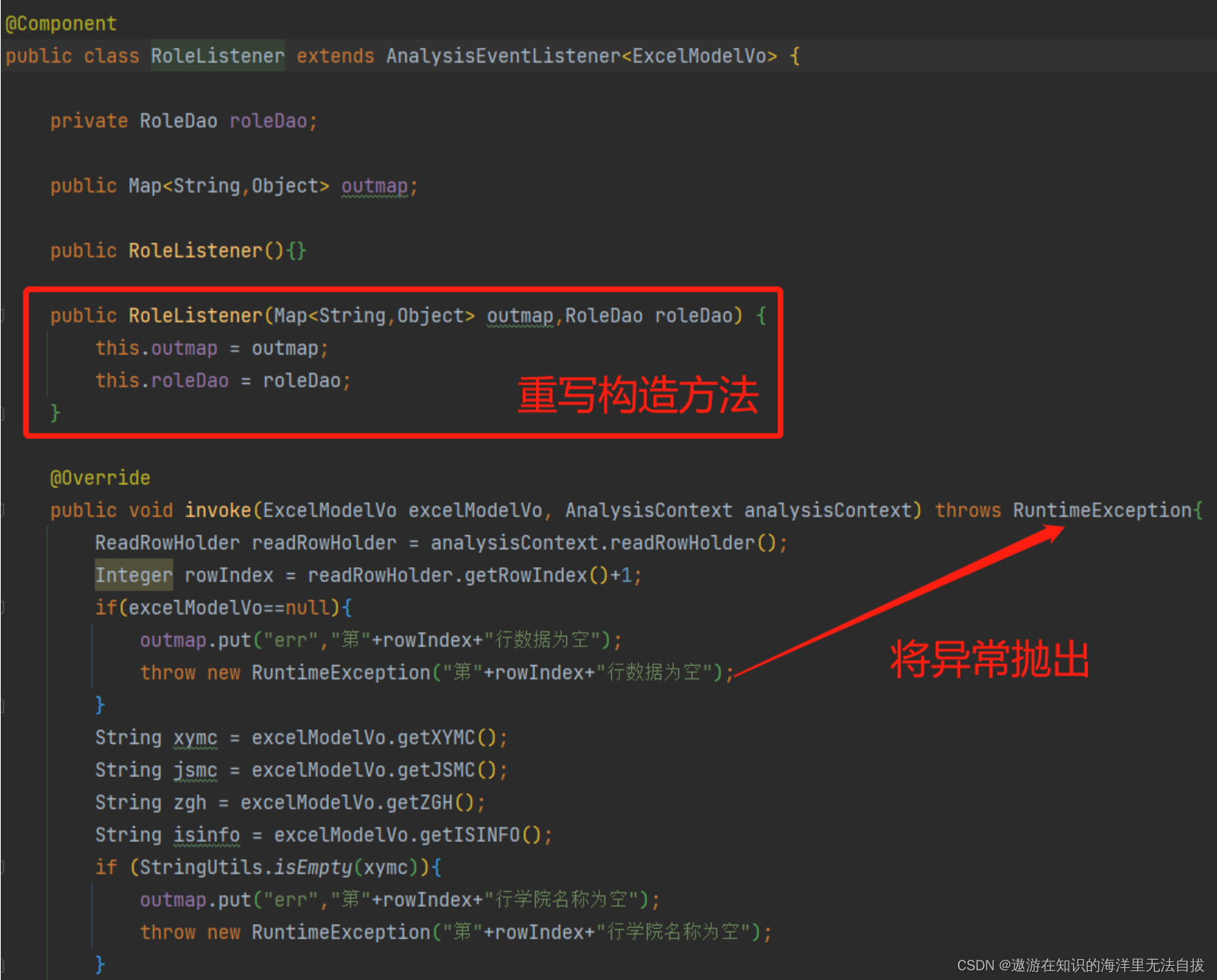Select the highlighted Integer type
Image resolution: width=1217 pixels, height=980 pixels.
point(134,575)
